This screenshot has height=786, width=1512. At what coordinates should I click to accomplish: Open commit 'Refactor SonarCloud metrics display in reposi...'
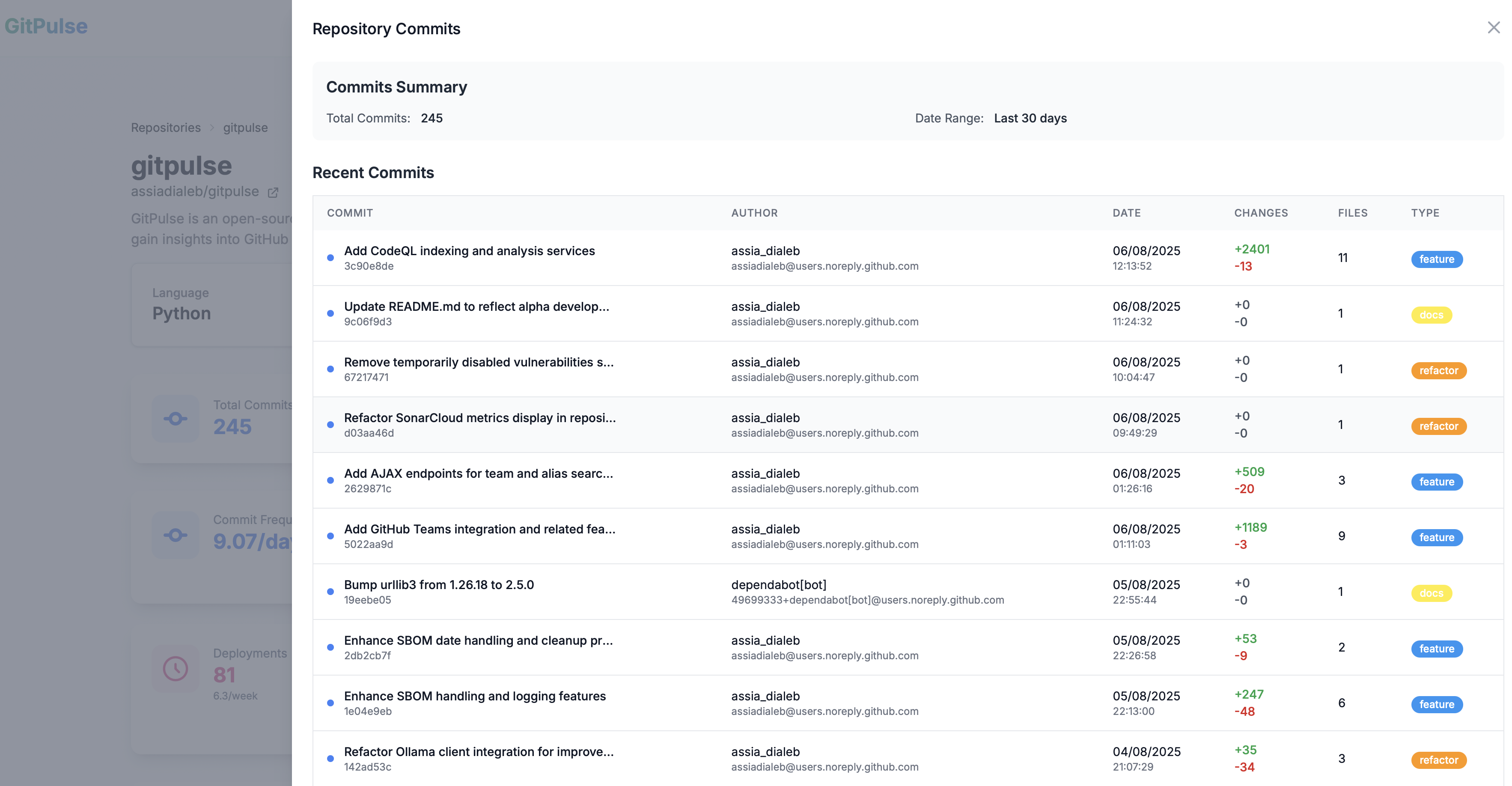click(x=480, y=418)
